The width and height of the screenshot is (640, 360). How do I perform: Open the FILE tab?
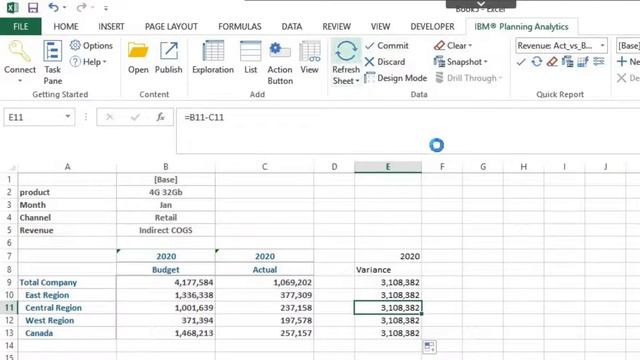click(20, 27)
